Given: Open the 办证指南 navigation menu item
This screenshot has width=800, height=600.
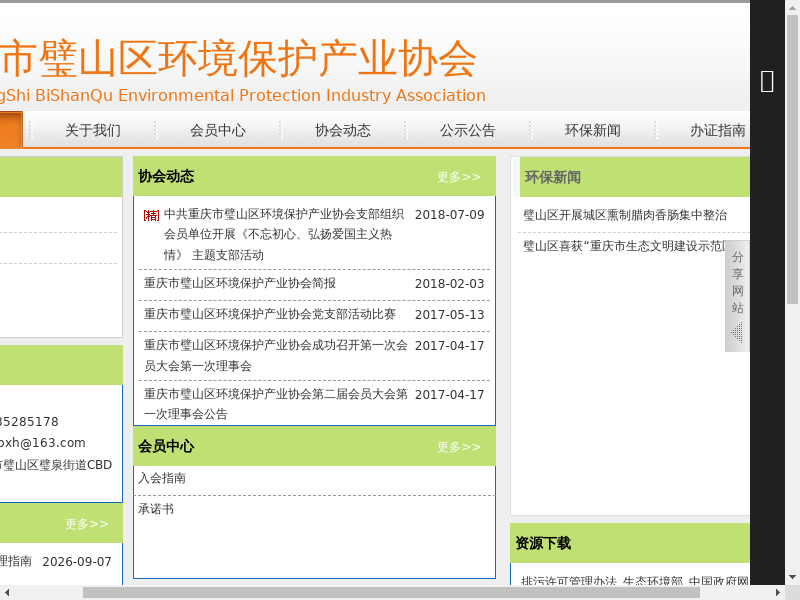Looking at the screenshot, I should [x=718, y=131].
